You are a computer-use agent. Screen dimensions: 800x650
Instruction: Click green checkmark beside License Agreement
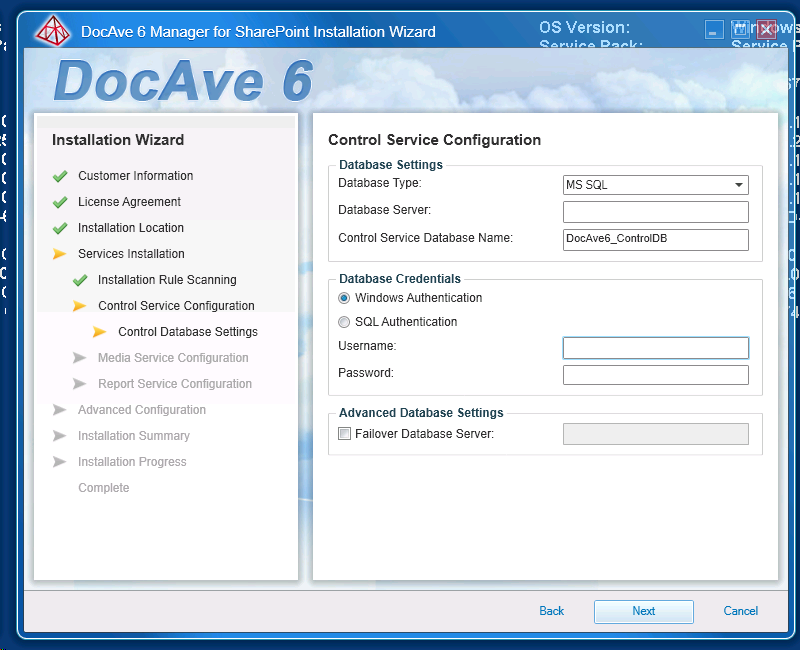click(x=60, y=202)
